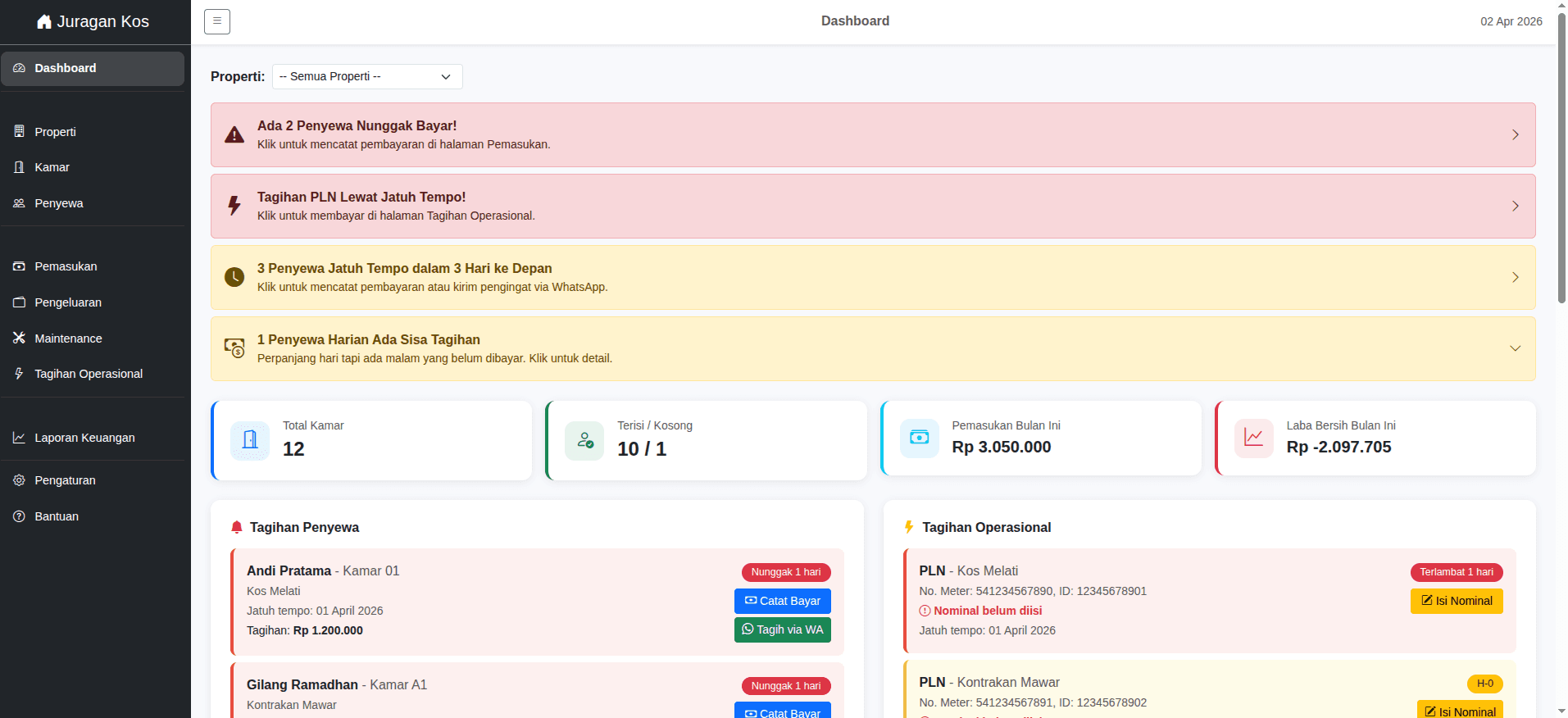1568x718 pixels.
Task: Click chevron on Tagihan PLN Lewat Jatuh Tempo alert
Action: (1516, 206)
